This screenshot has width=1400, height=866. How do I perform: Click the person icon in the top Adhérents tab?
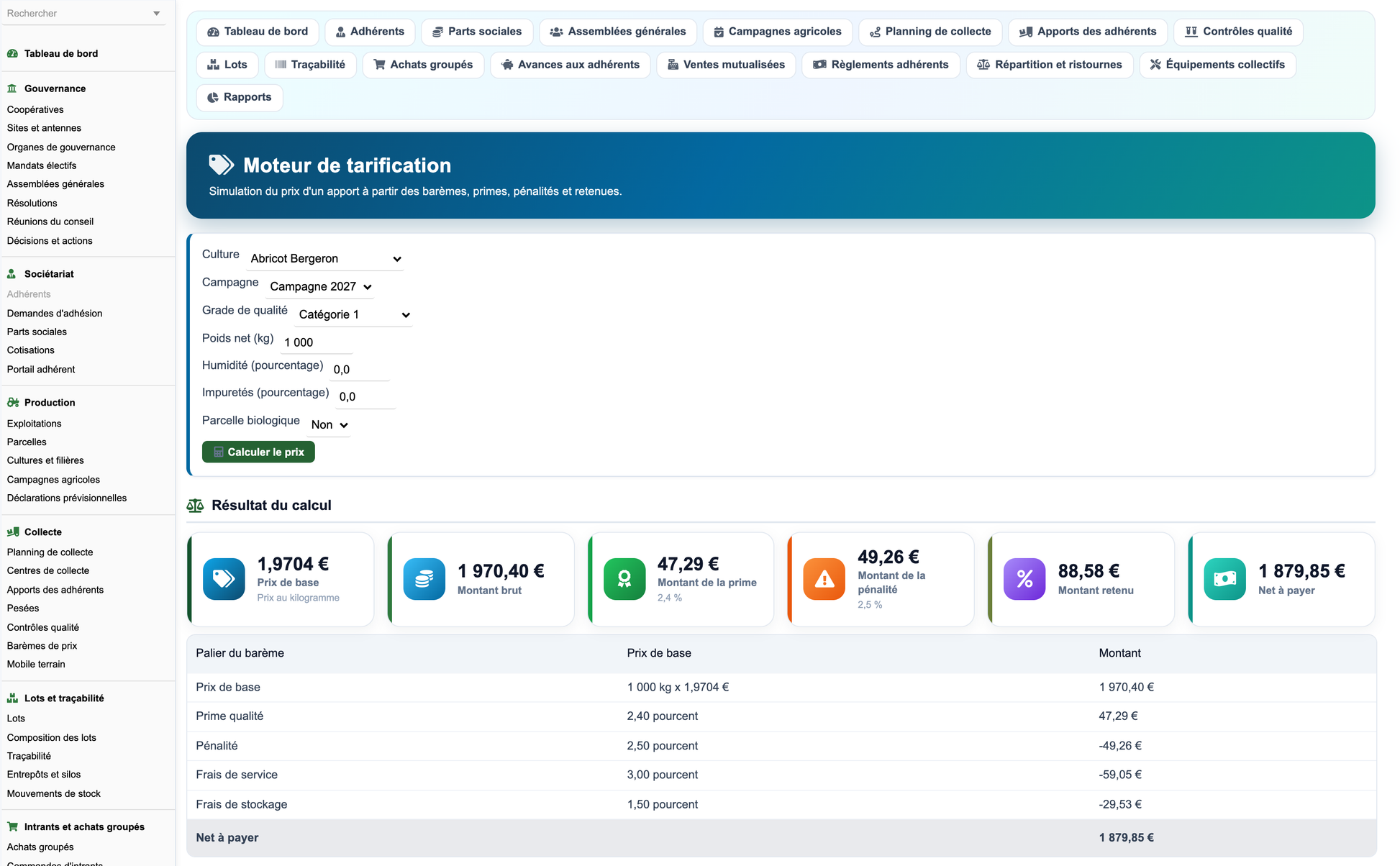[340, 32]
